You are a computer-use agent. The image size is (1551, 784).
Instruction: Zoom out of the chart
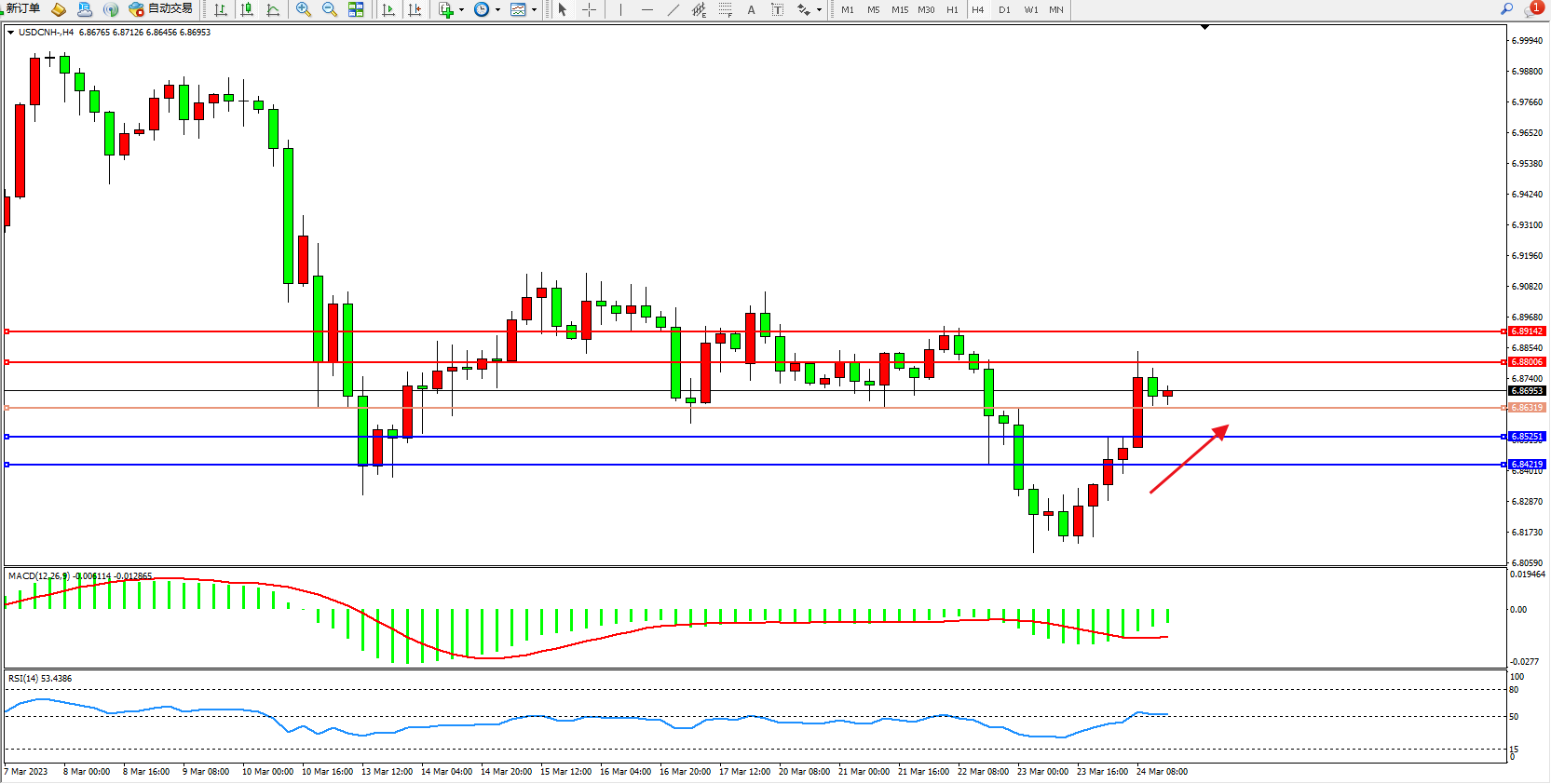pyautogui.click(x=330, y=9)
